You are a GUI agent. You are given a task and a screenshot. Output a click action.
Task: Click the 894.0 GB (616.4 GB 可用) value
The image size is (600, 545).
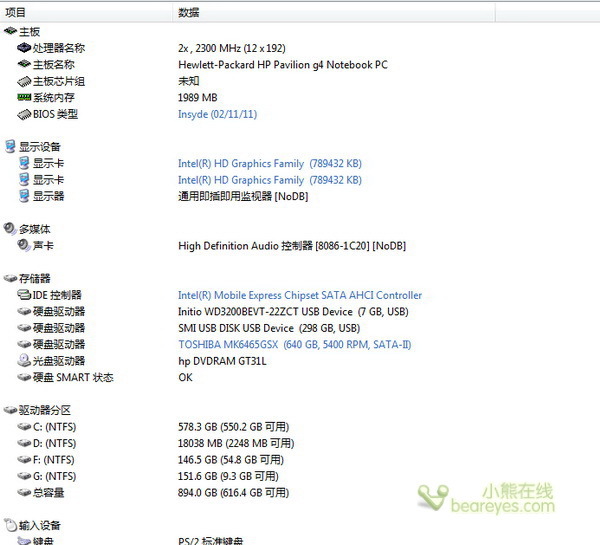click(233, 493)
